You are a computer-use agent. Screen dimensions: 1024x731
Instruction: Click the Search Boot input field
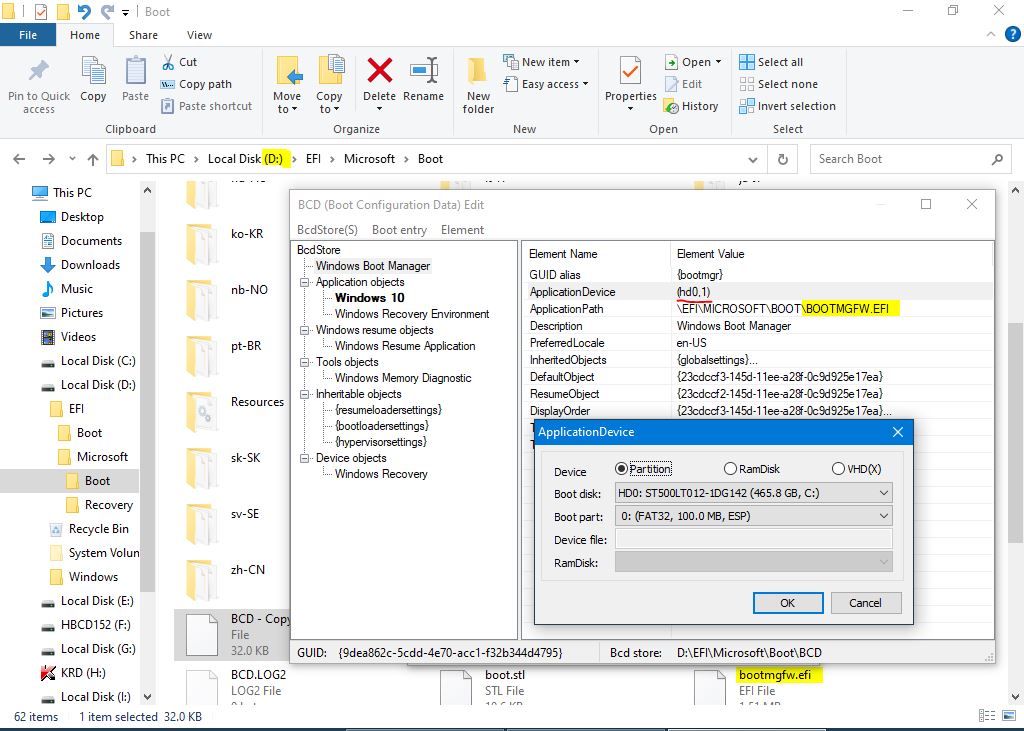[898, 159]
